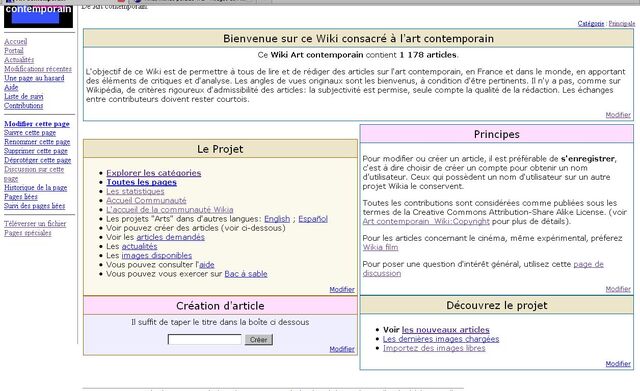Viewport: 640px width, 391px height.
Task: Open Contributions in the sidebar
Action: pyautogui.click(x=23, y=106)
